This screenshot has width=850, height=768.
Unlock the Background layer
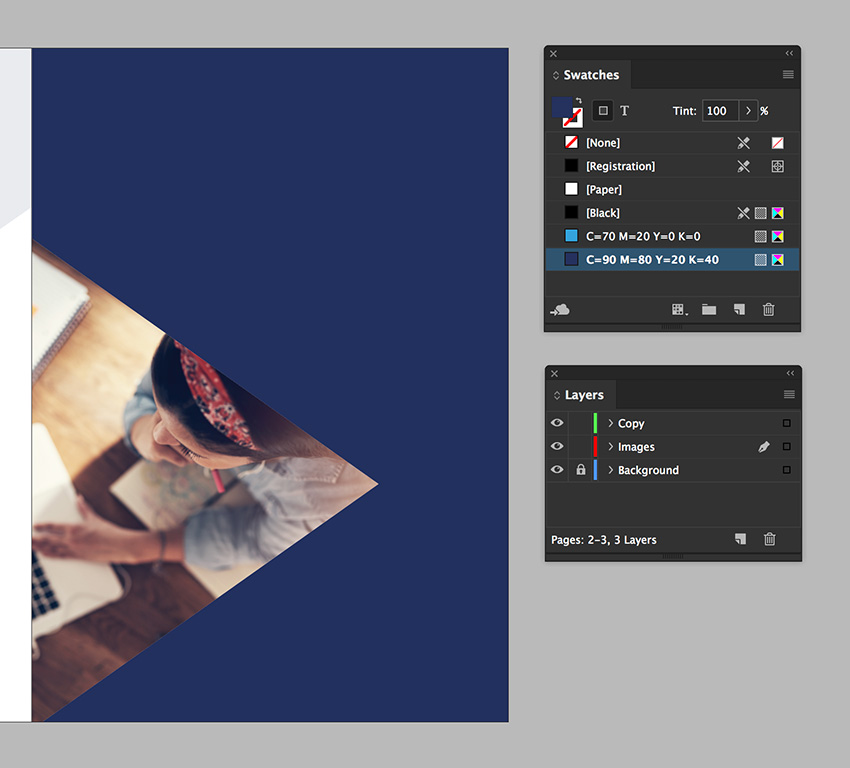pos(580,470)
